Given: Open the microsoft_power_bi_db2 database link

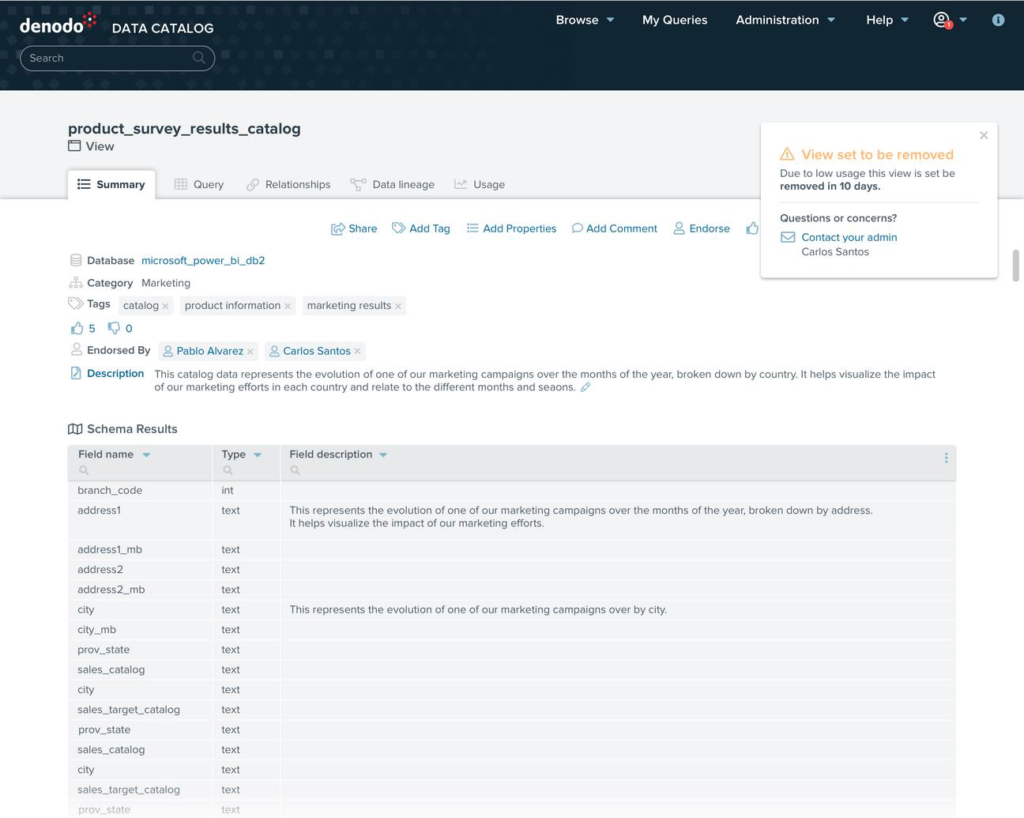Looking at the screenshot, I should (x=203, y=261).
